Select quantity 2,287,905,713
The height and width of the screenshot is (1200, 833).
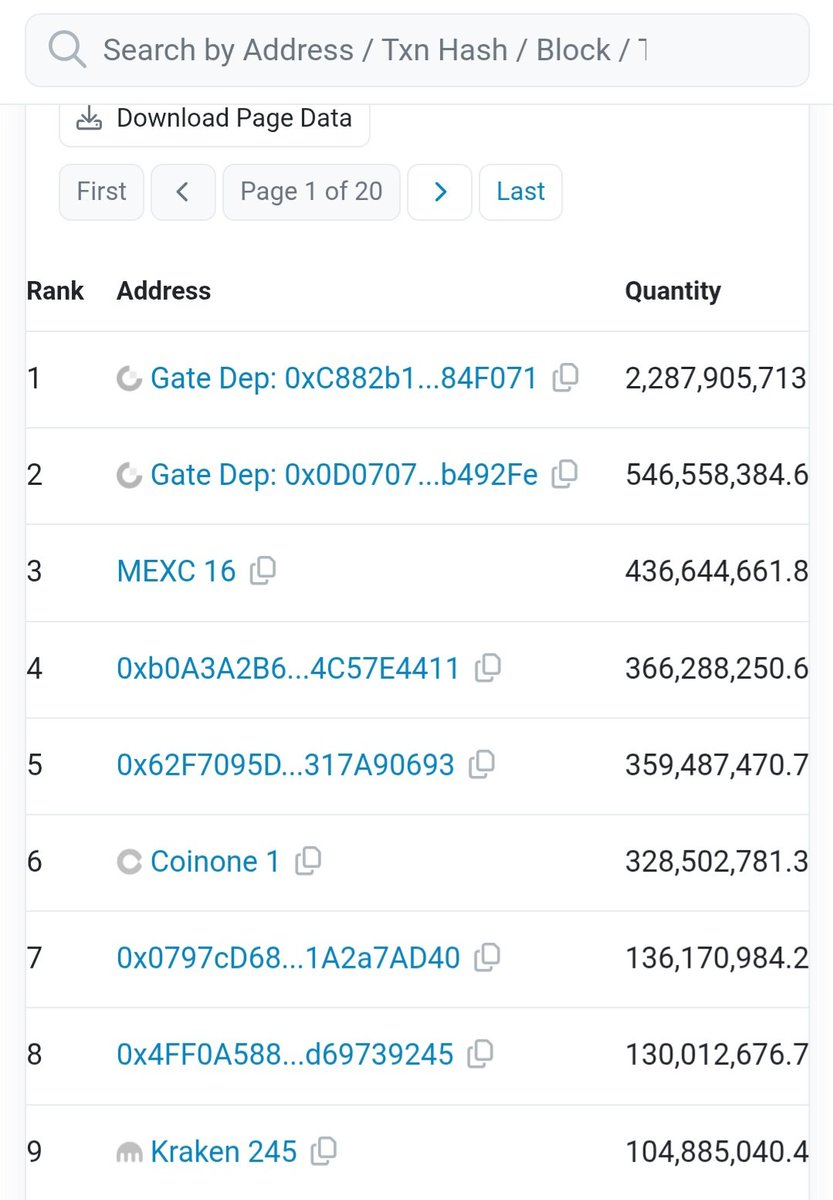(x=716, y=379)
